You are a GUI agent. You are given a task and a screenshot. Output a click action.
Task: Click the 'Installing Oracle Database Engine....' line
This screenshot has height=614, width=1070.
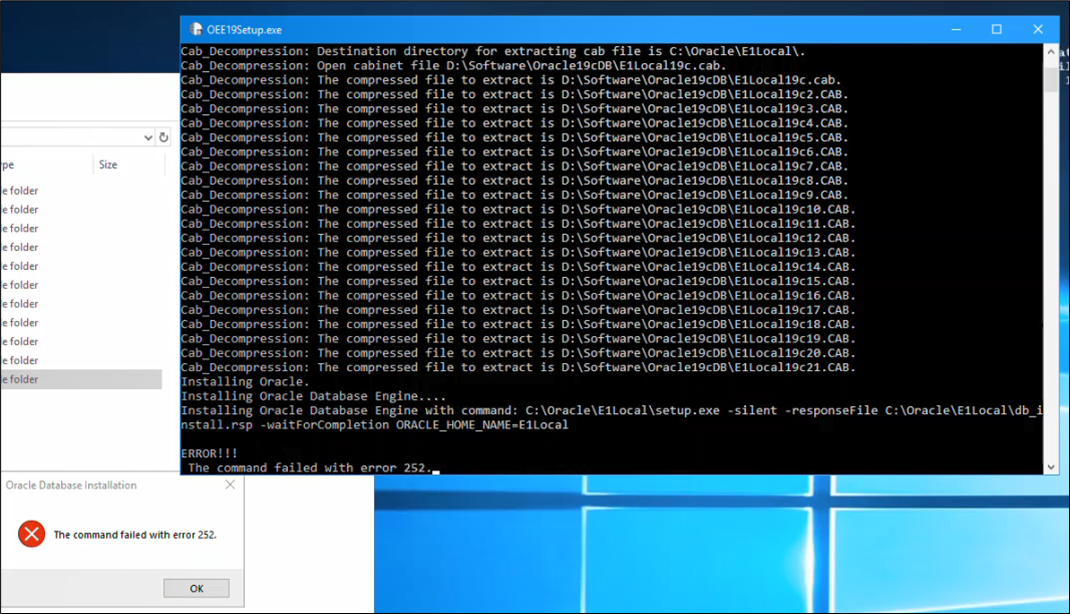pyautogui.click(x=313, y=396)
